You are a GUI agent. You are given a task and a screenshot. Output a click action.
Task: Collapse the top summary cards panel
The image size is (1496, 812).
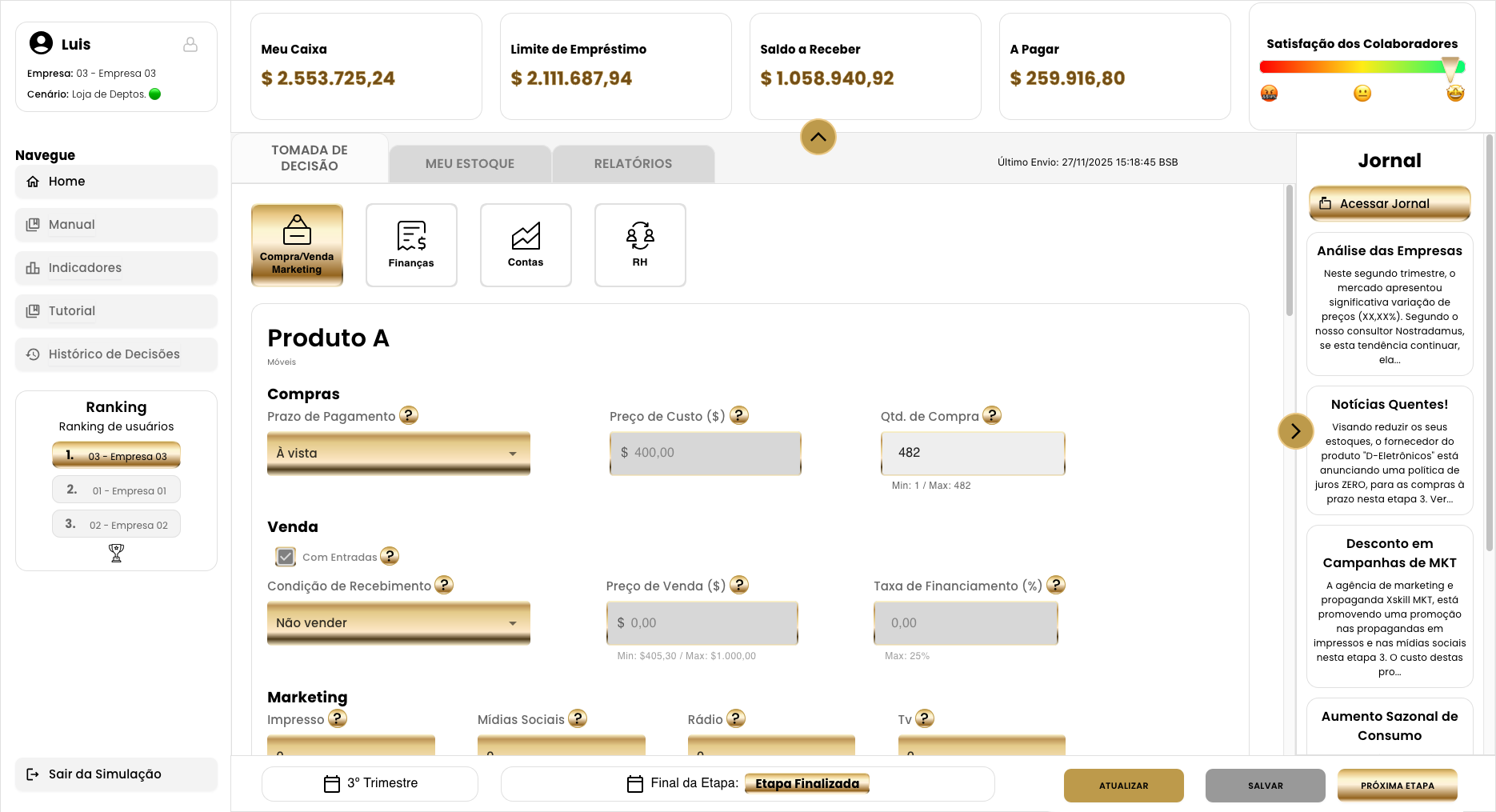point(818,137)
